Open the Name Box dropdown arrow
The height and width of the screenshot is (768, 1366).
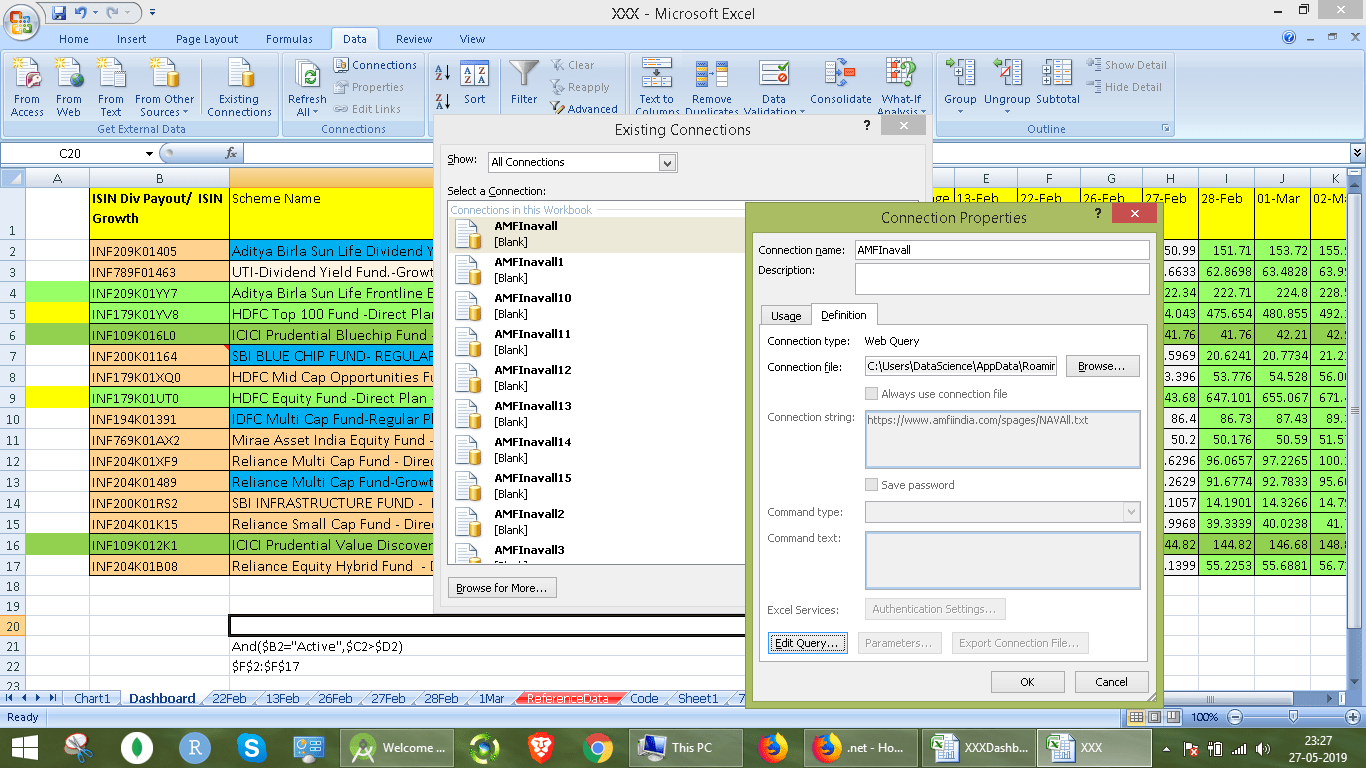[150, 153]
